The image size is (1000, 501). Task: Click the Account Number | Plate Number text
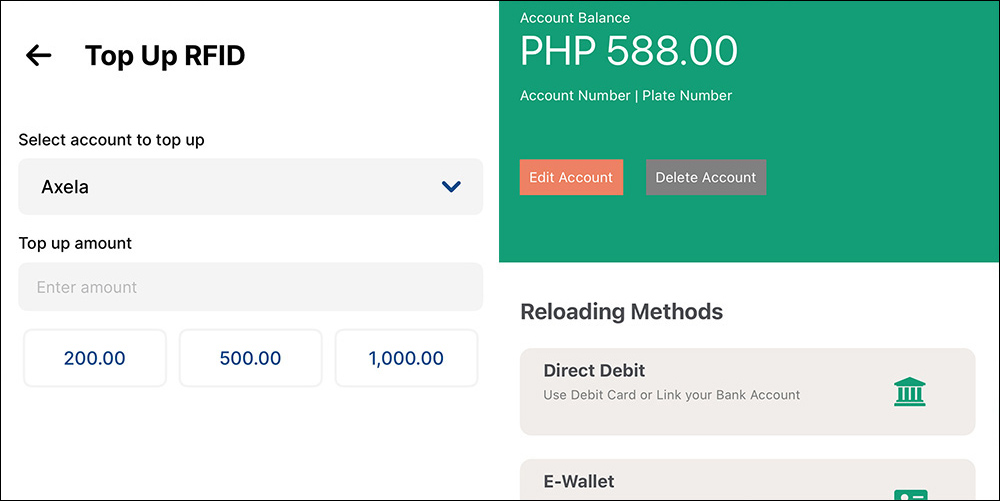pos(626,96)
